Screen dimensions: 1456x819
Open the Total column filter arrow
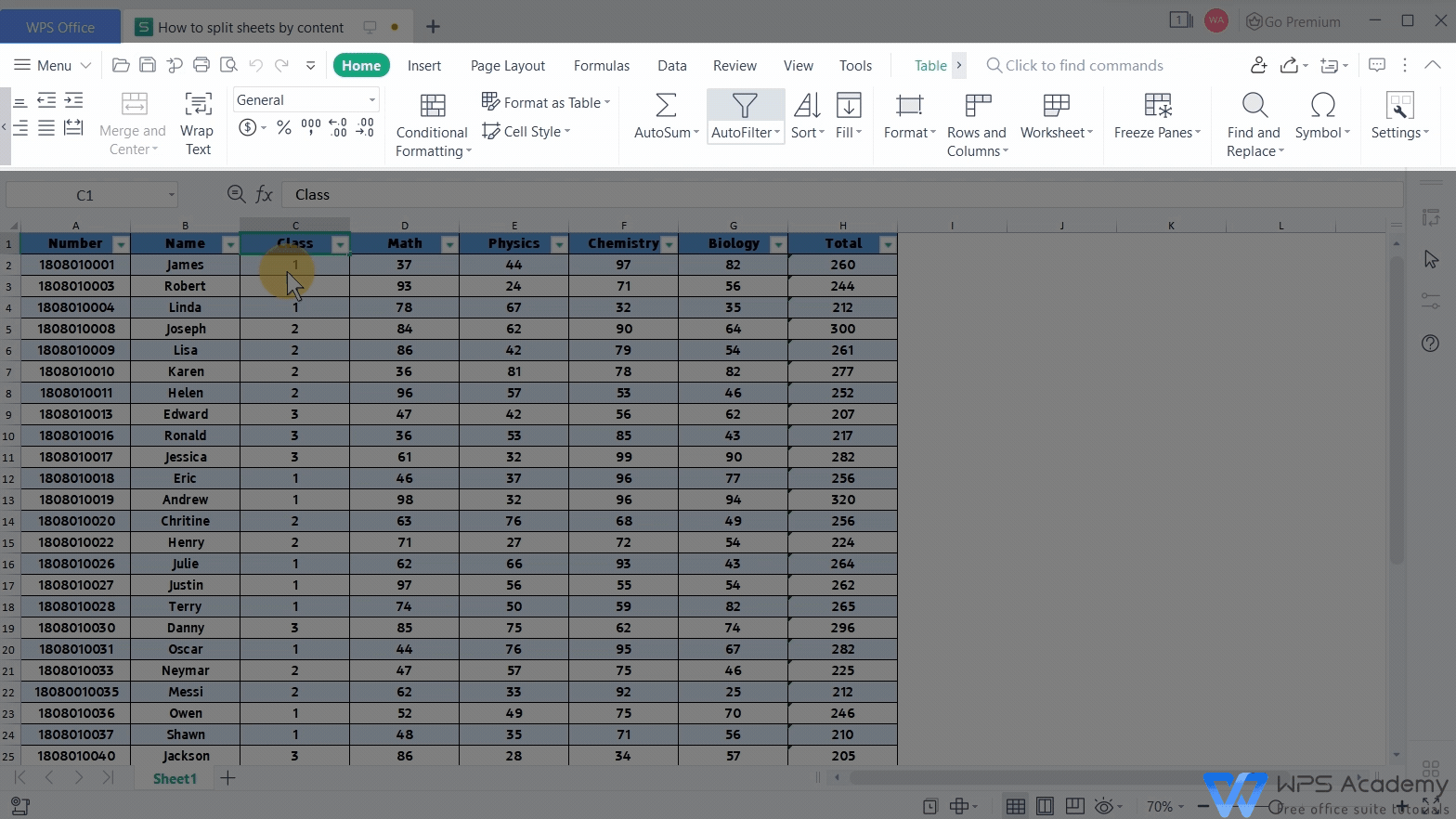click(x=888, y=244)
